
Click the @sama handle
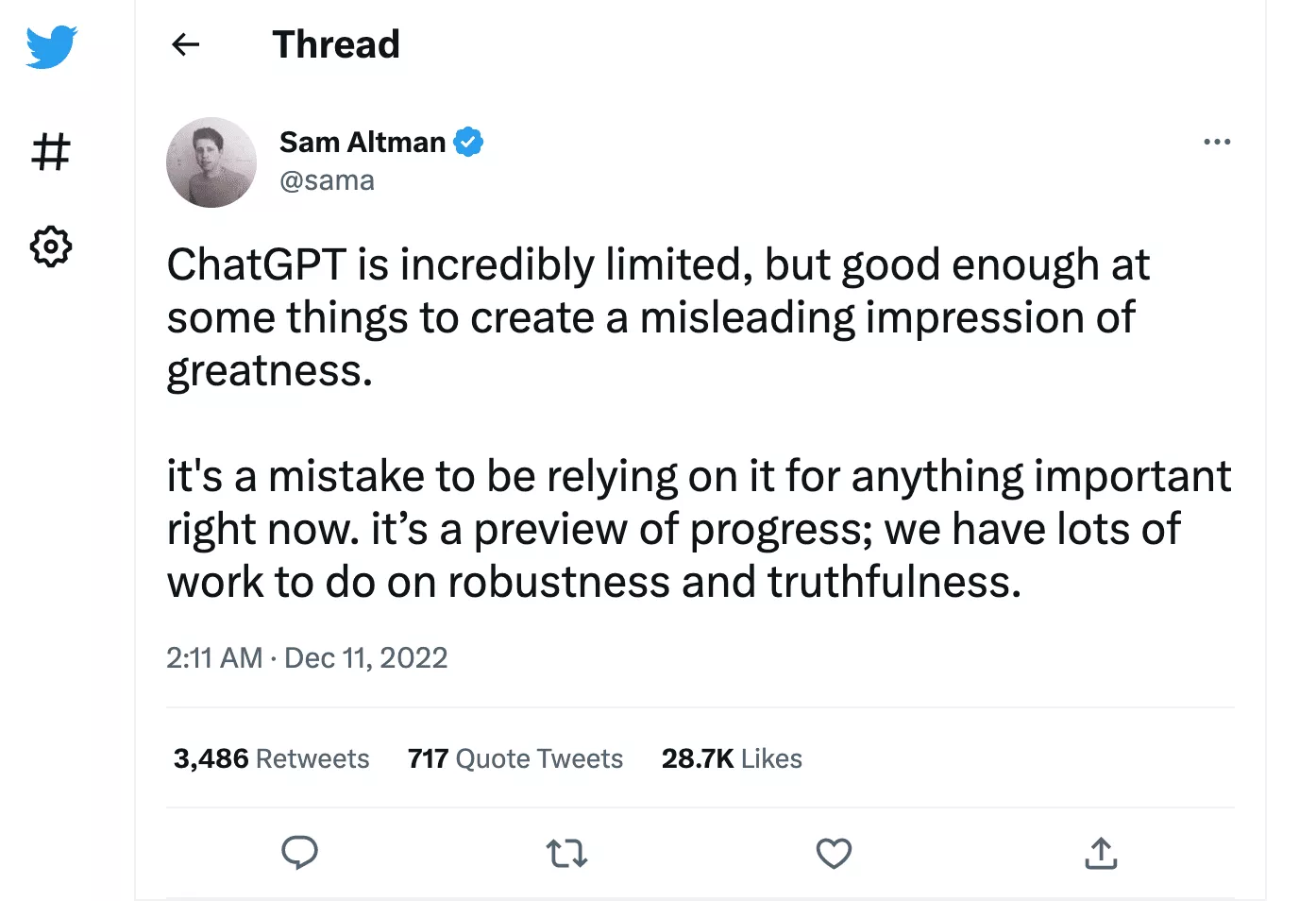[x=327, y=180]
